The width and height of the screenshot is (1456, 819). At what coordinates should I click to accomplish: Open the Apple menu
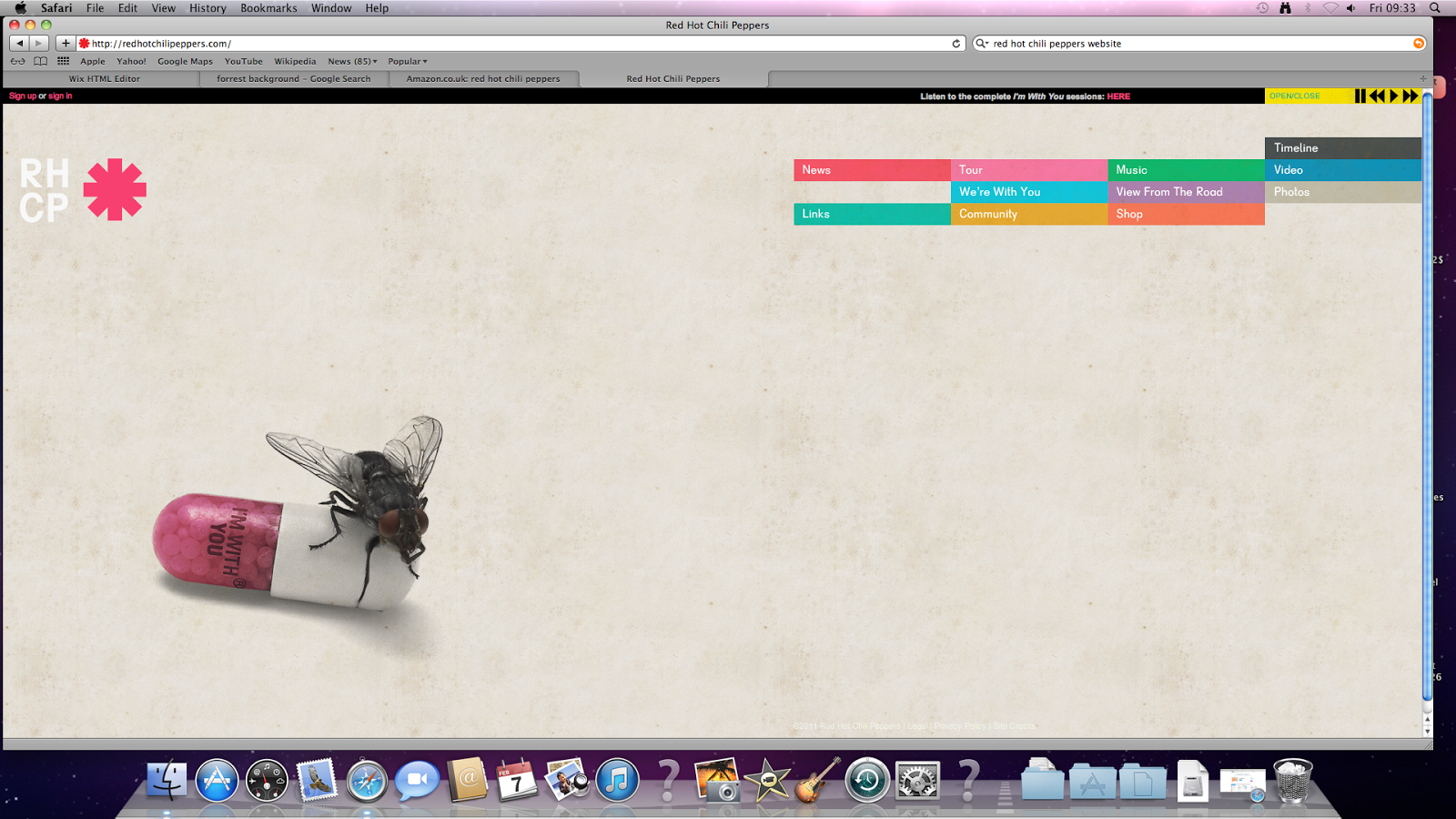[20, 8]
